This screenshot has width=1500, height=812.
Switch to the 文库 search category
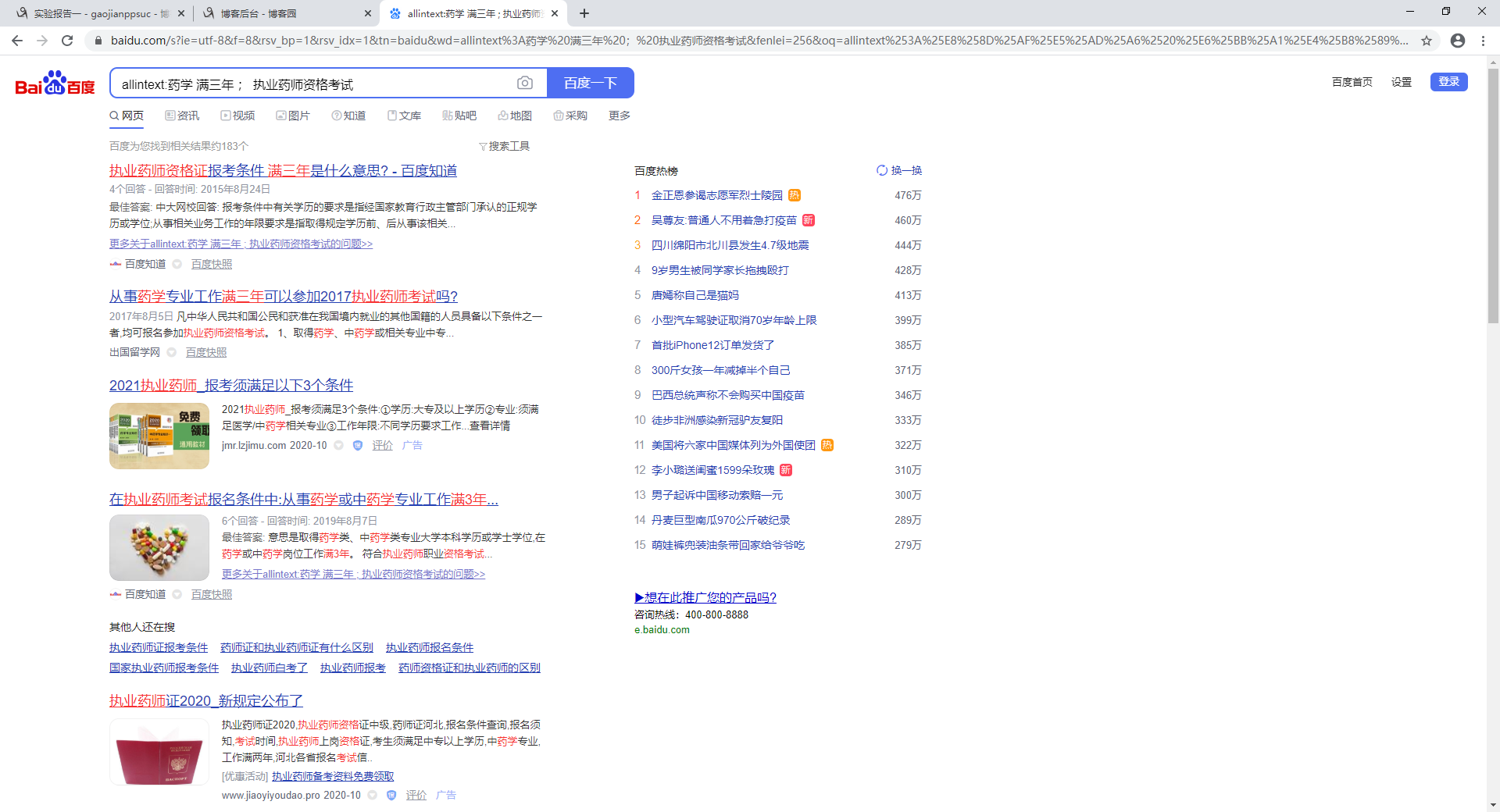(x=404, y=116)
